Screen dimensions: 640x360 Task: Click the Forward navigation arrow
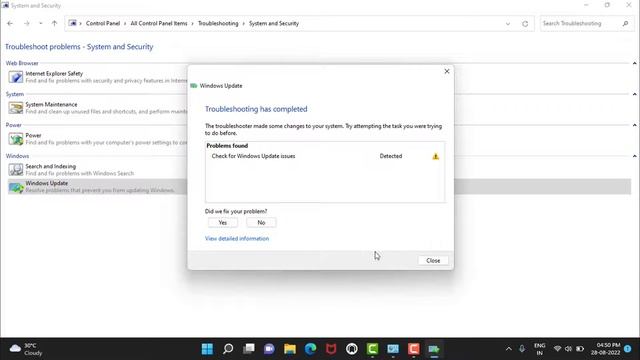pyautogui.click(x=27, y=24)
